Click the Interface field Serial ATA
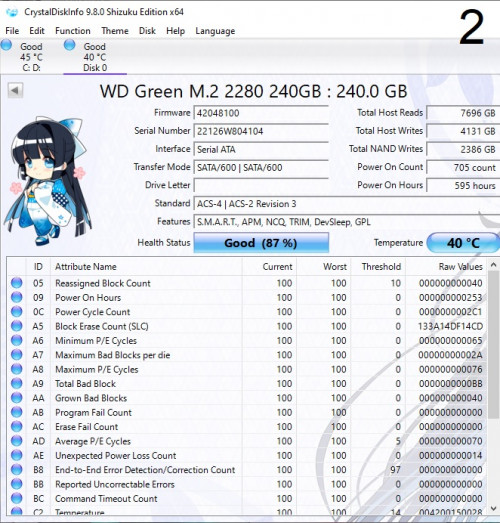Viewport: 500px width, 523px height. click(x=261, y=149)
